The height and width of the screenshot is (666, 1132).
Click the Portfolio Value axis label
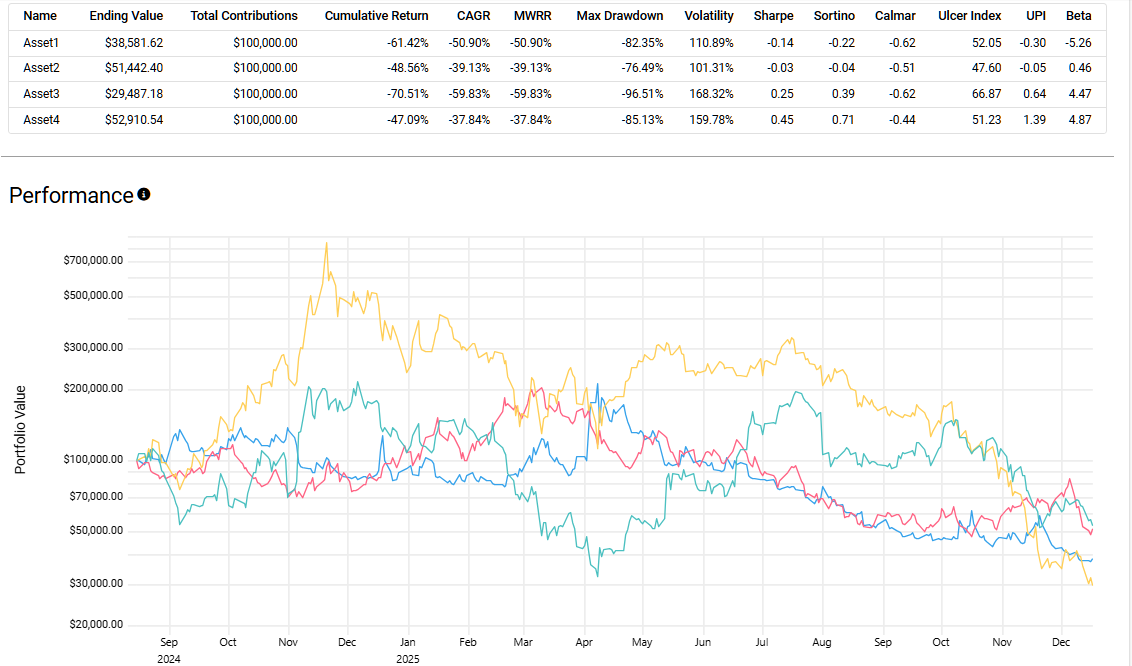coord(20,430)
